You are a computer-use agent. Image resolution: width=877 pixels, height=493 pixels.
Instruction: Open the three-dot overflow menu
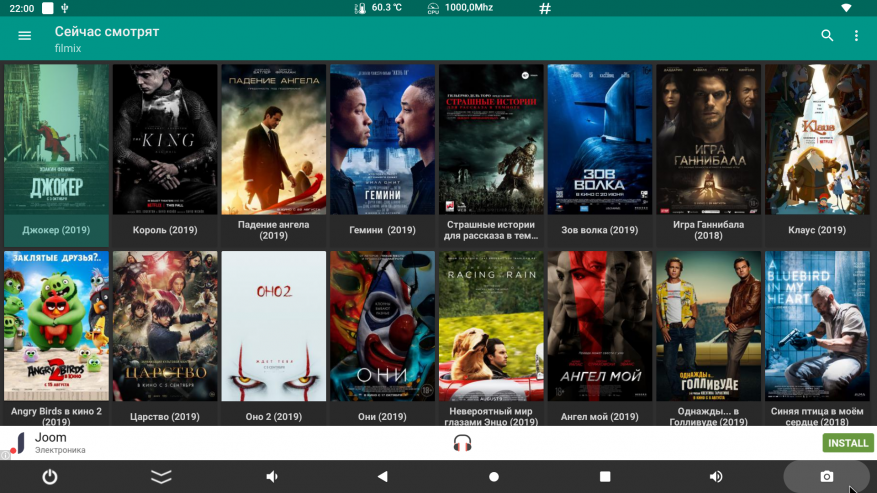tap(856, 36)
